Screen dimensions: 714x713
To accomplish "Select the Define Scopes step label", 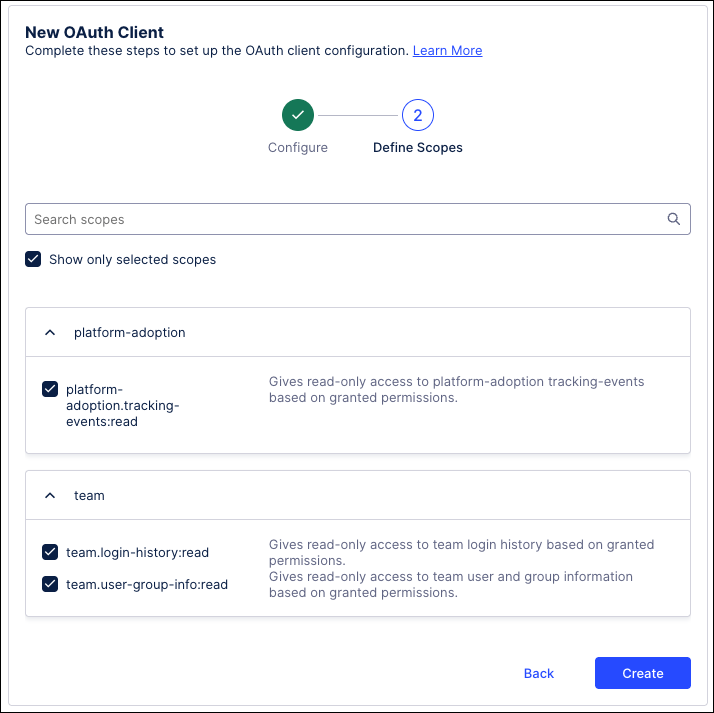I will coord(418,148).
